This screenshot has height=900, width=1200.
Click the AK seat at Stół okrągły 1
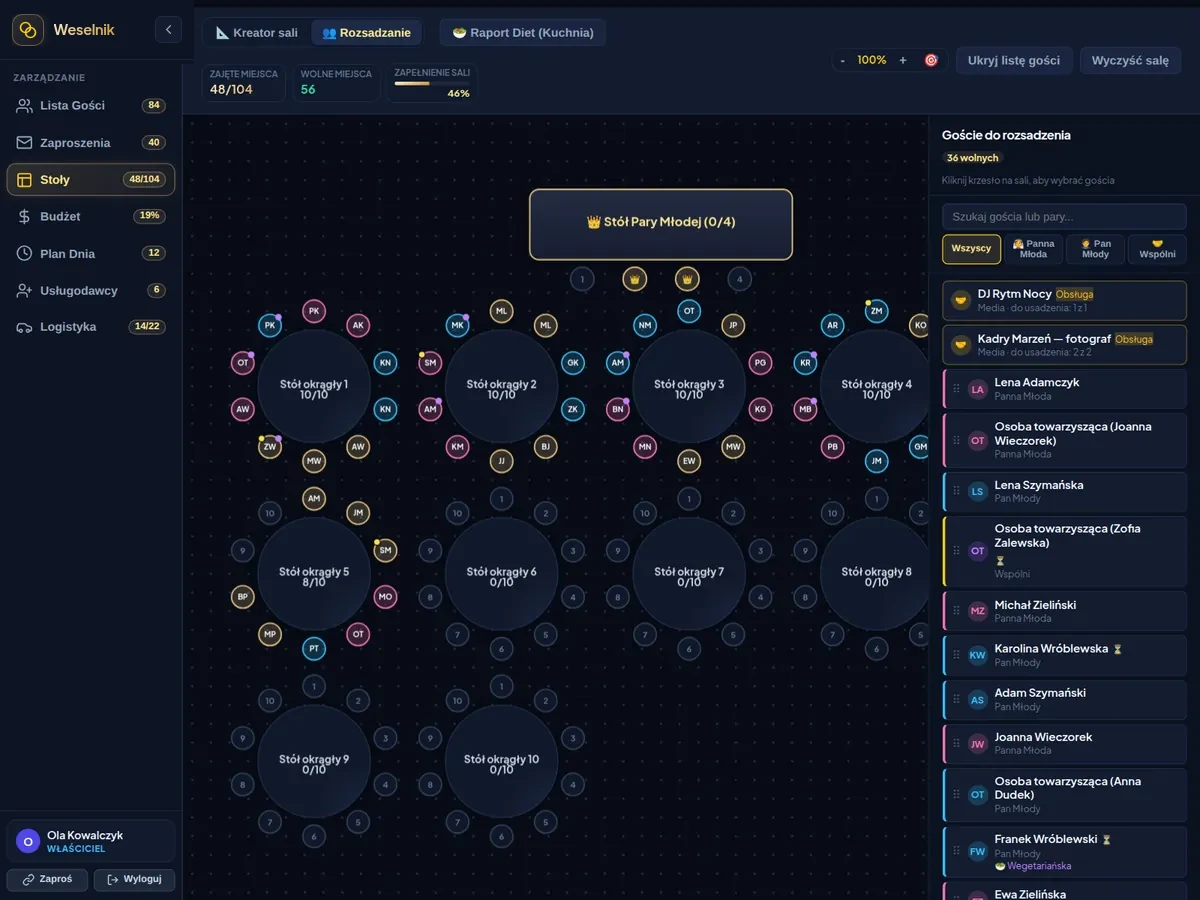coord(358,325)
